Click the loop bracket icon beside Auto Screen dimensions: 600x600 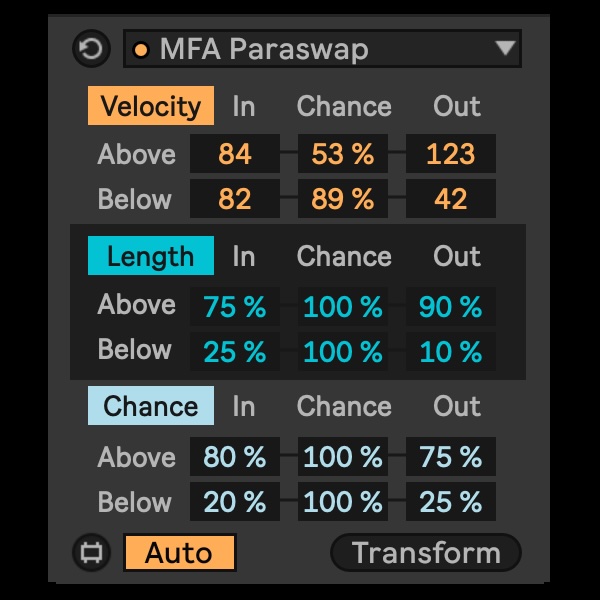91,552
